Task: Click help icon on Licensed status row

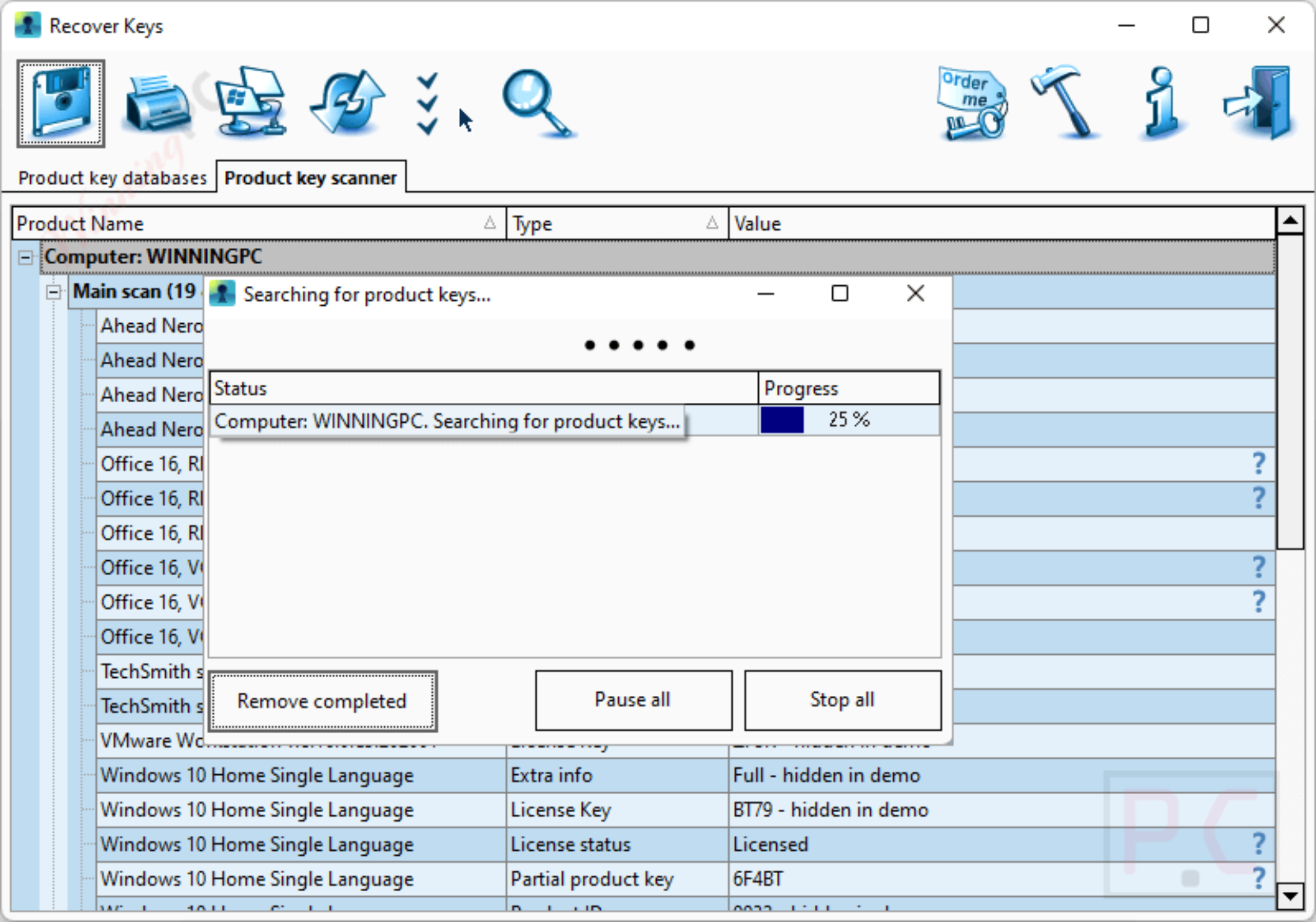Action: (x=1259, y=844)
